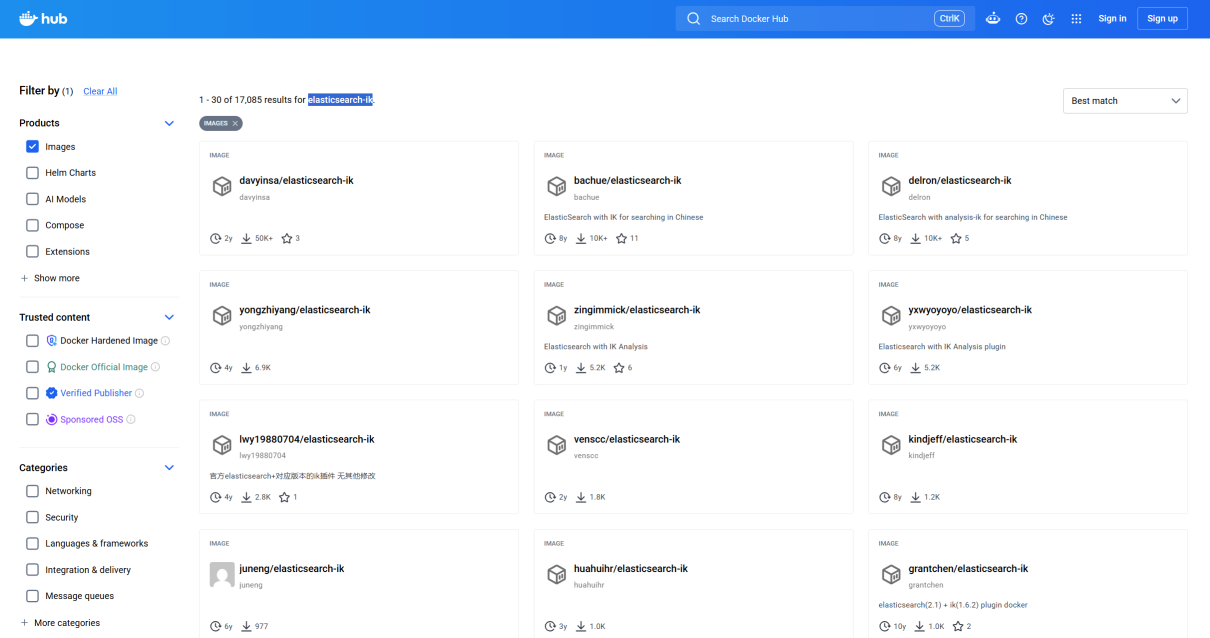Click the clock icon on delron card
This screenshot has height=638, width=1210.
[x=885, y=239]
